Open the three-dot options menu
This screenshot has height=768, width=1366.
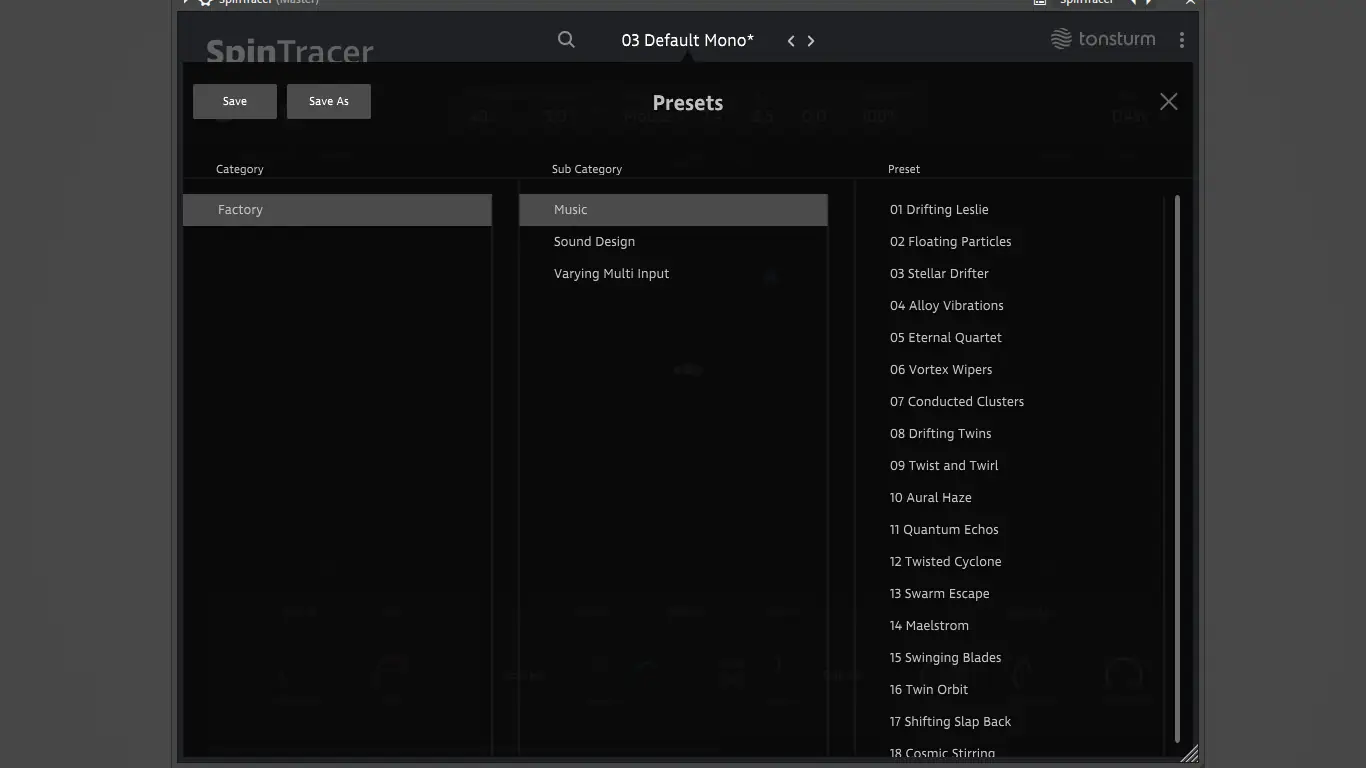(x=1182, y=40)
